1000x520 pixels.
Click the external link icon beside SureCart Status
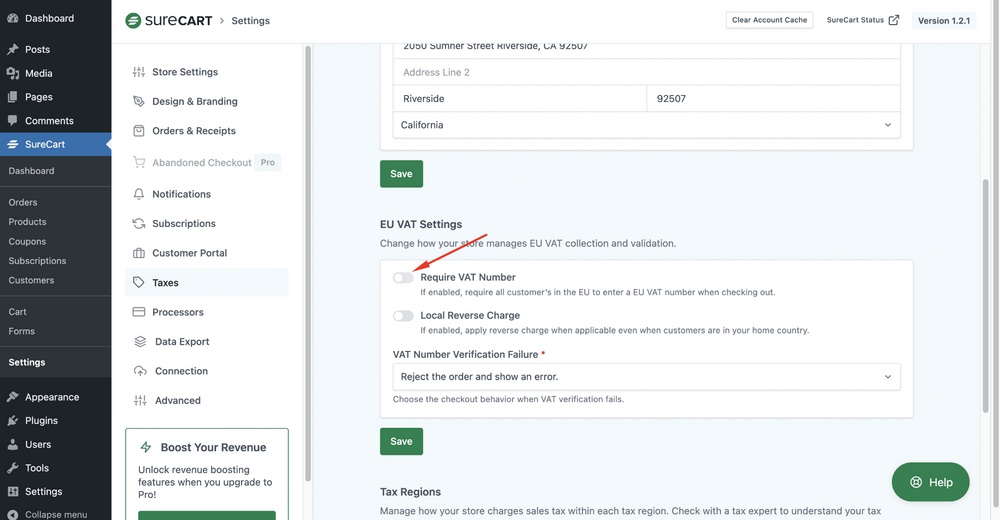pyautogui.click(x=894, y=20)
